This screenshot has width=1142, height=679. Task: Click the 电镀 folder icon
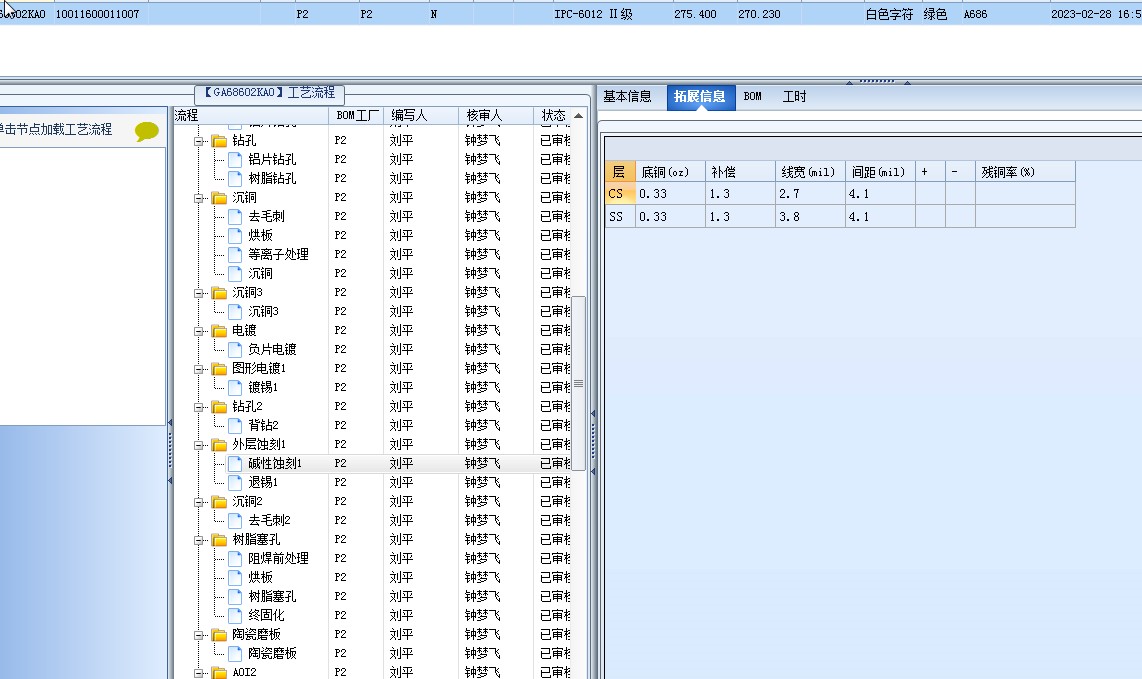pyautogui.click(x=219, y=330)
